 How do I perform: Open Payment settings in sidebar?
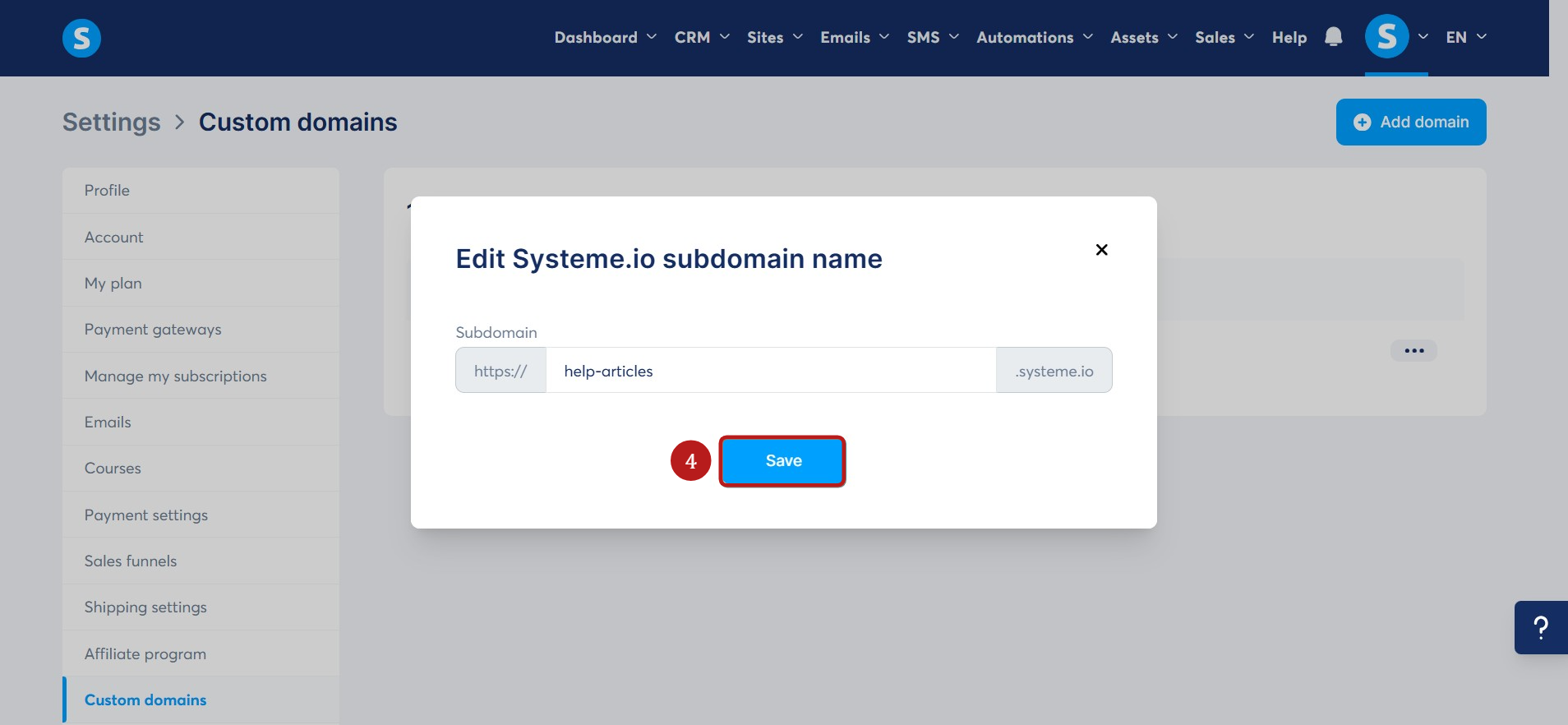(201, 515)
